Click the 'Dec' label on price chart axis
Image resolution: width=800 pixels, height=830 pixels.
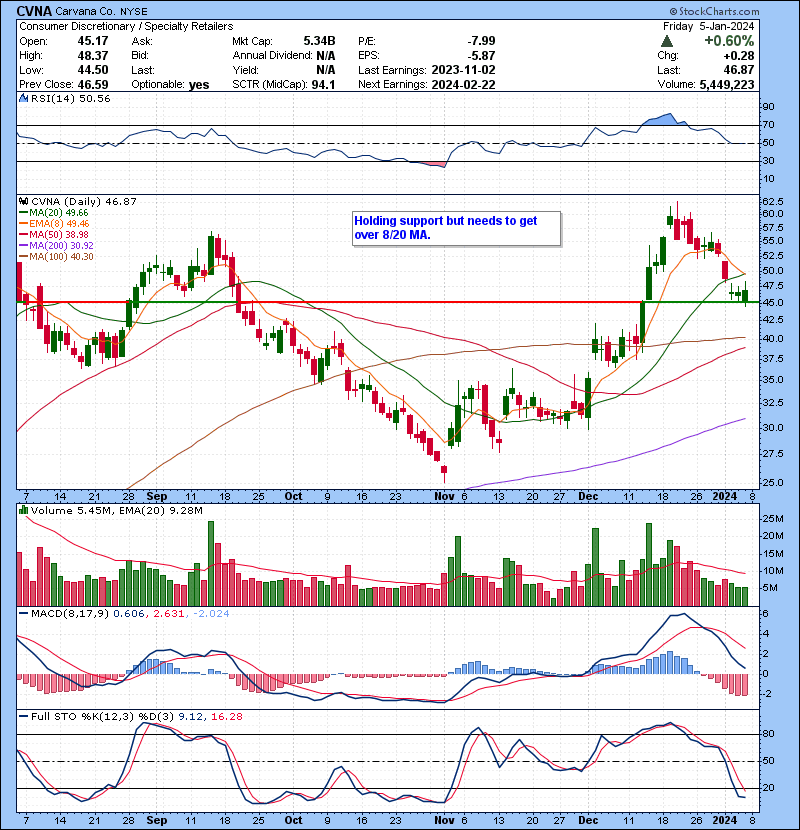point(588,497)
